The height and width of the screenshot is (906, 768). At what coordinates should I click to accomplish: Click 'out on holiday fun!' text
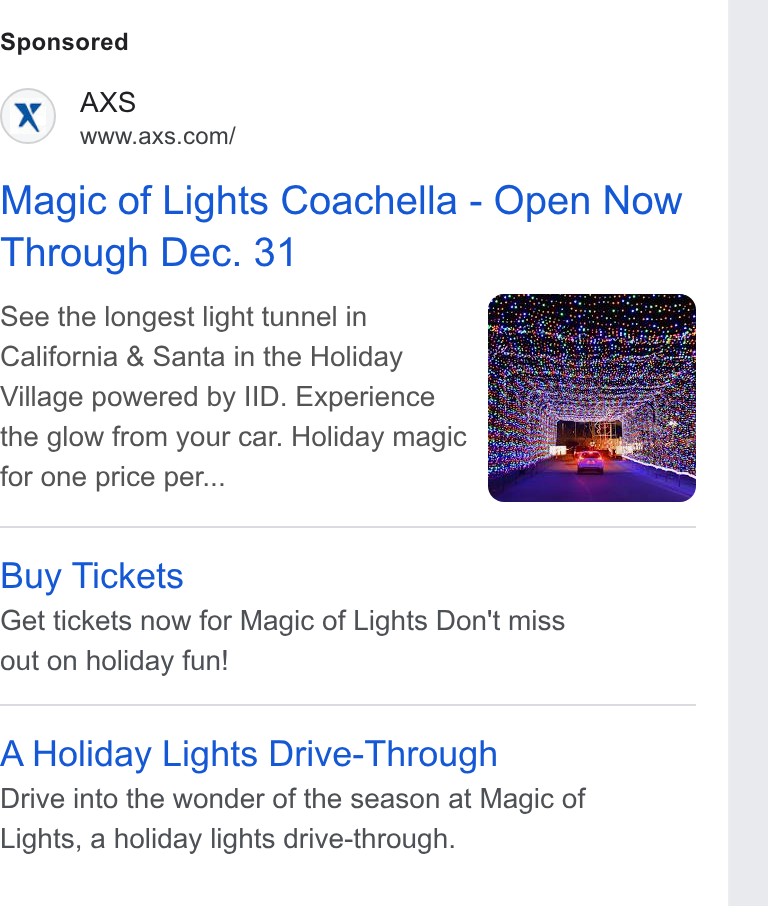coord(114,660)
